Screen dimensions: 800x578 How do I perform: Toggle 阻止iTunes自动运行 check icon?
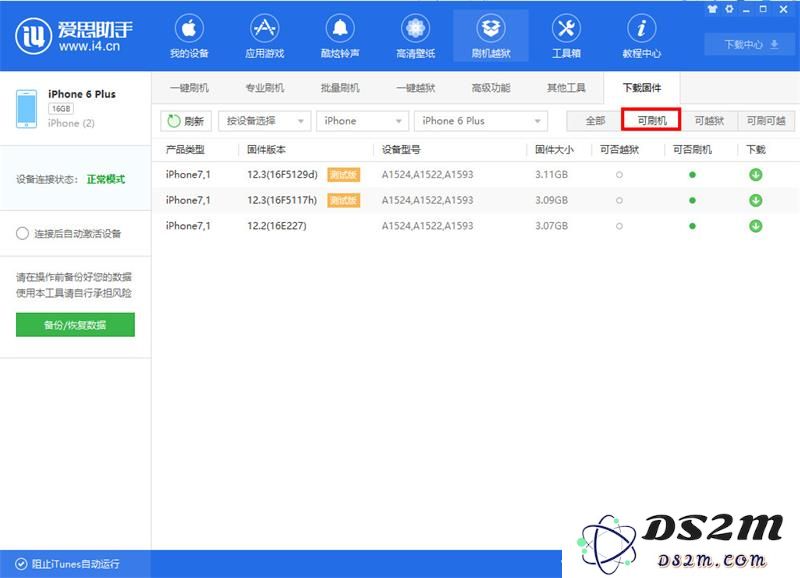click(21, 564)
